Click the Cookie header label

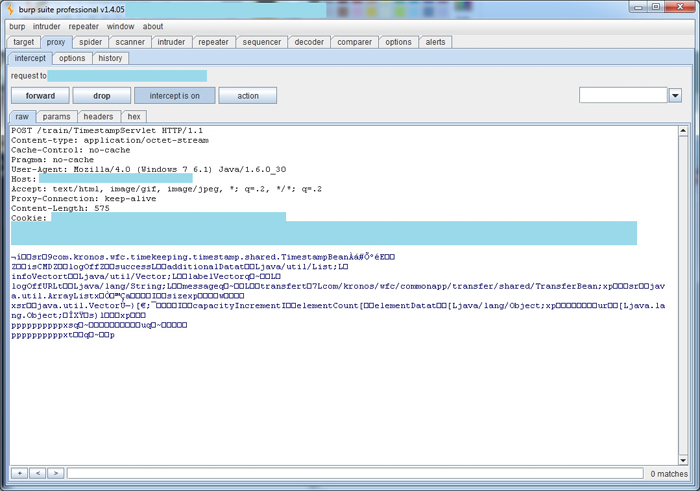[x=29, y=218]
